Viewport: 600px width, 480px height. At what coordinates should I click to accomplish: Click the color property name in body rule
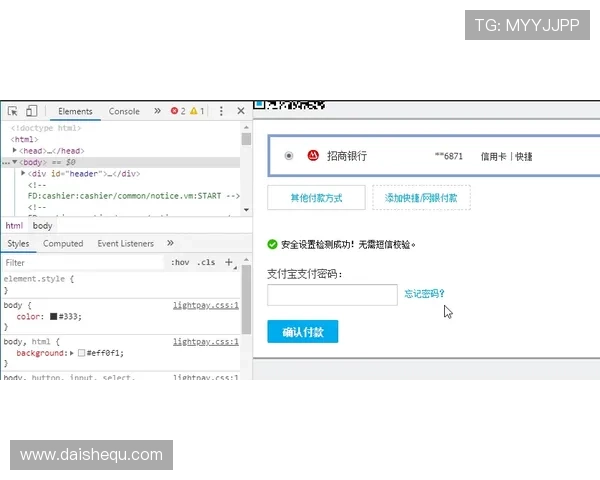click(28, 317)
